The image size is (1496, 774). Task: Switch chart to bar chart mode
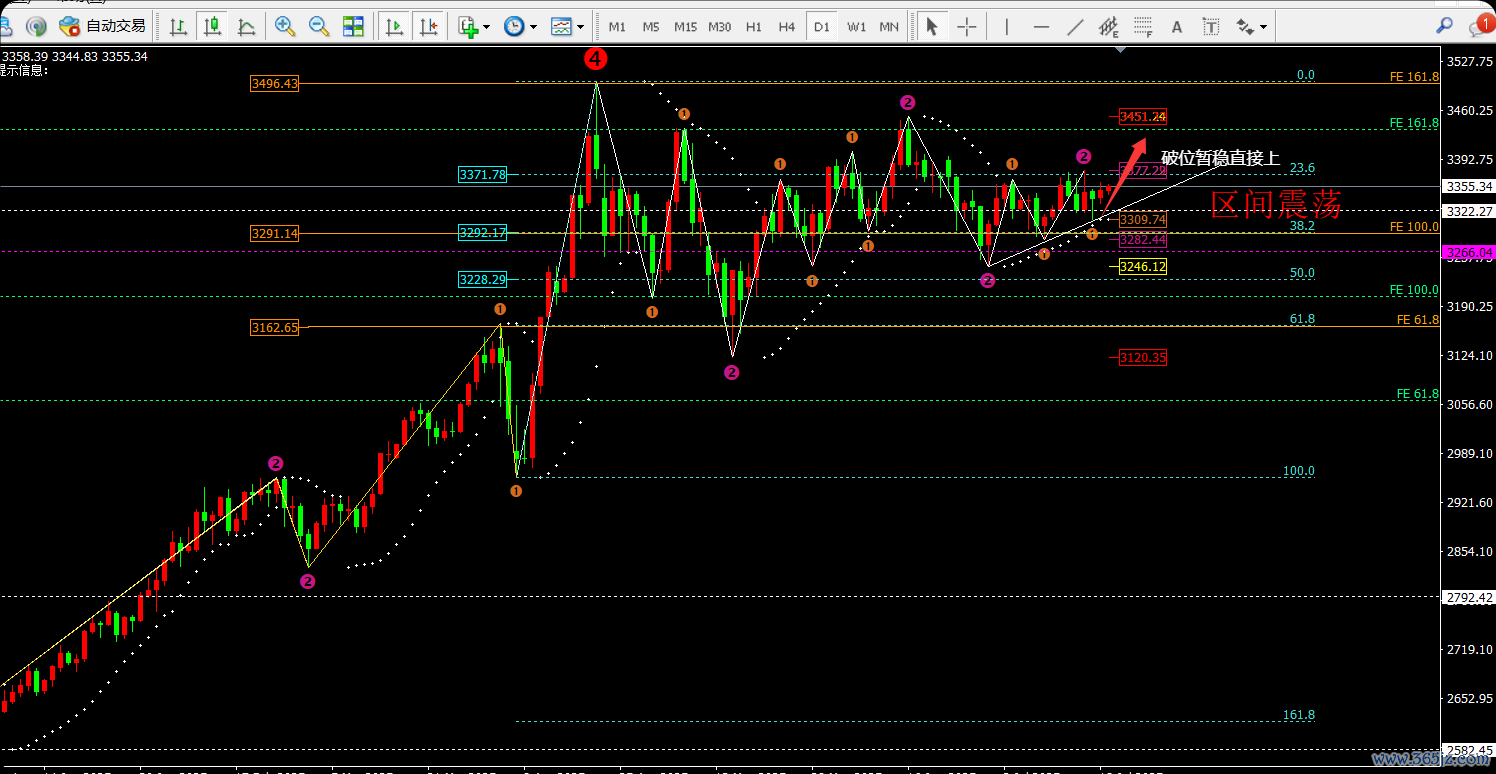click(x=179, y=27)
